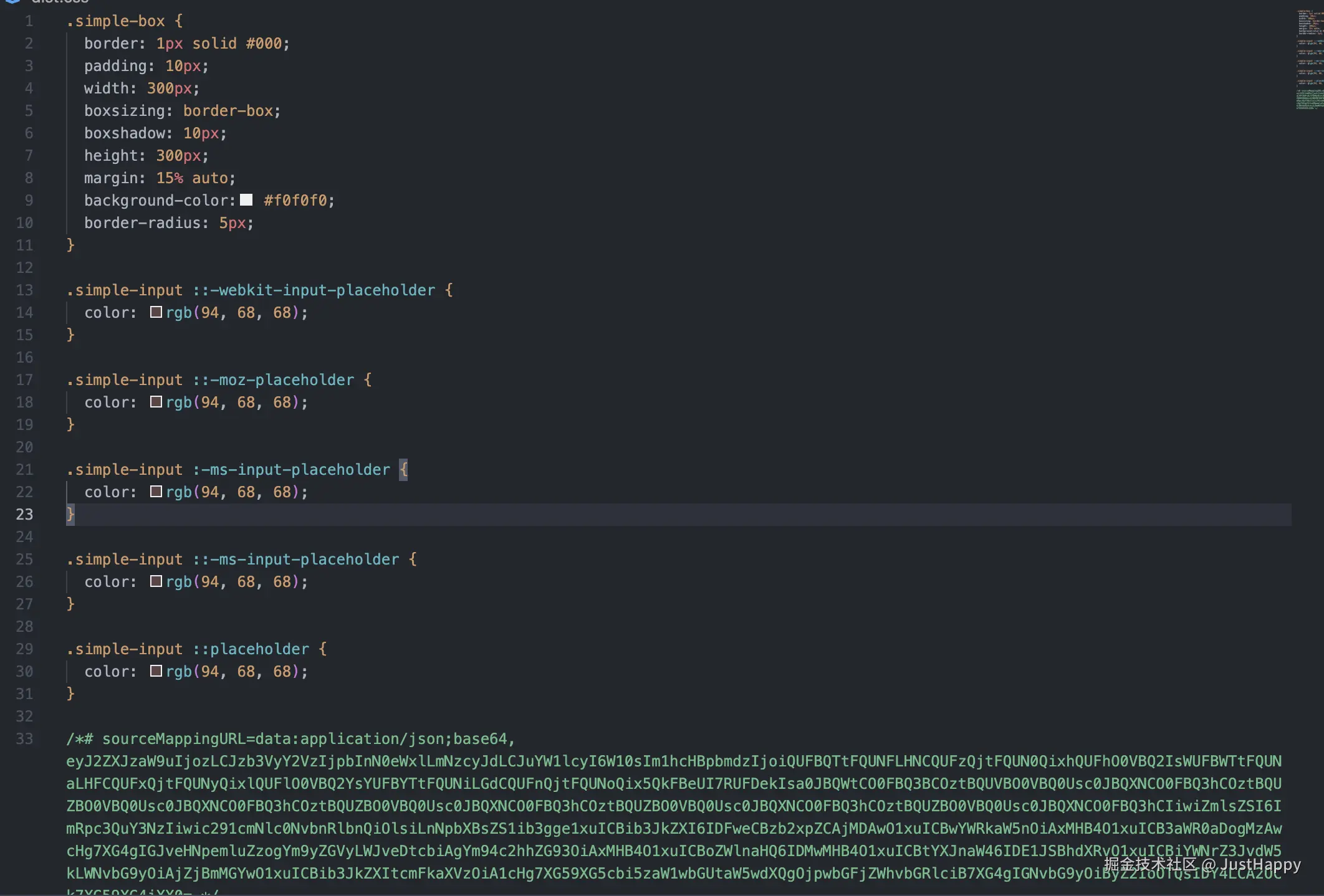The image size is (1324, 896).
Task: Click line number 33 beside the sourceMappingURL comment
Action: click(x=25, y=739)
